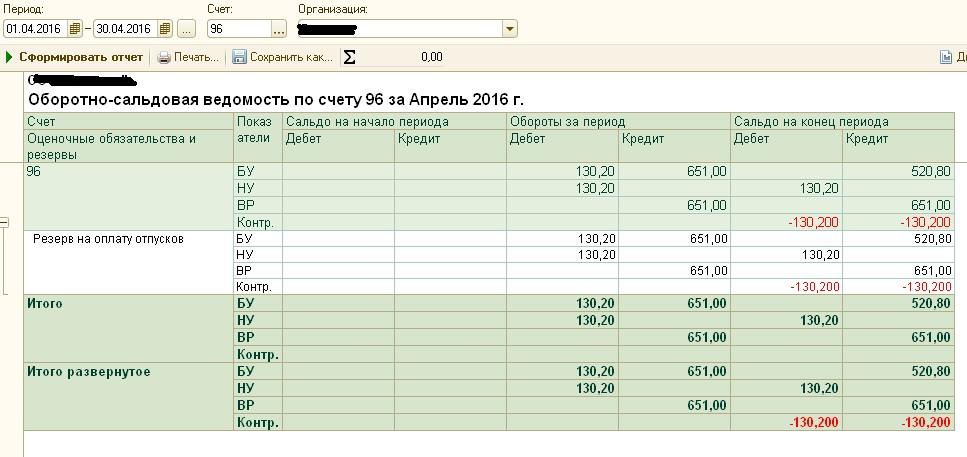967x457 pixels.
Task: Click the period selection ellipsis button
Action: 187,29
